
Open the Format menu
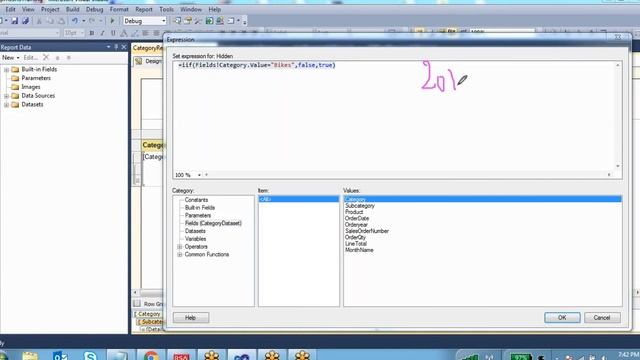pyautogui.click(x=119, y=9)
